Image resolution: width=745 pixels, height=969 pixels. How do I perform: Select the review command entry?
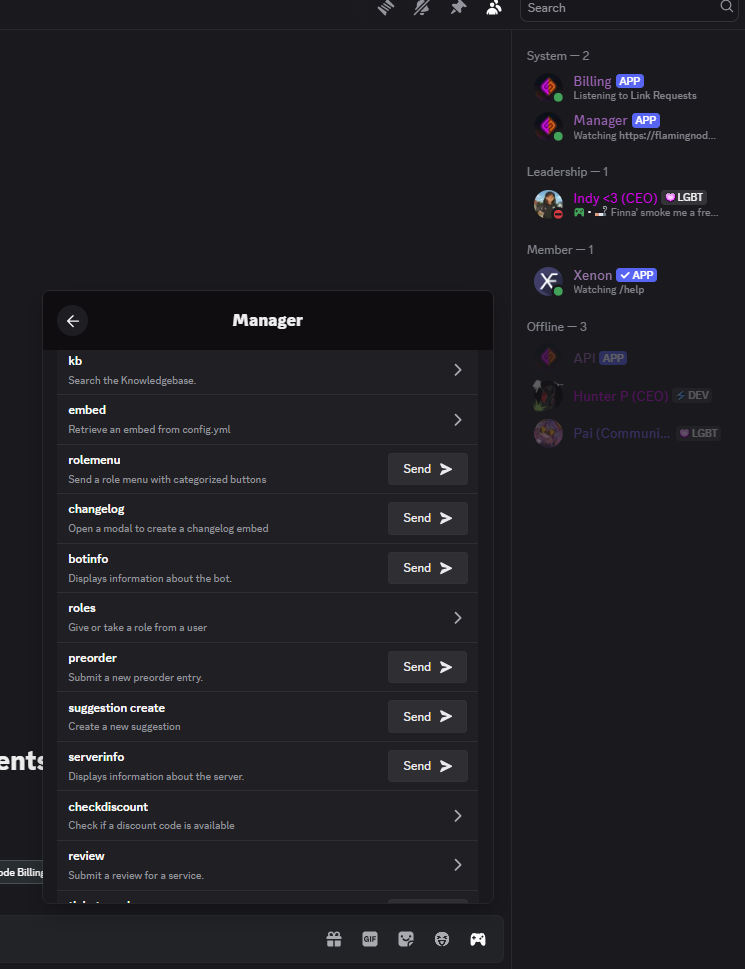(267, 865)
